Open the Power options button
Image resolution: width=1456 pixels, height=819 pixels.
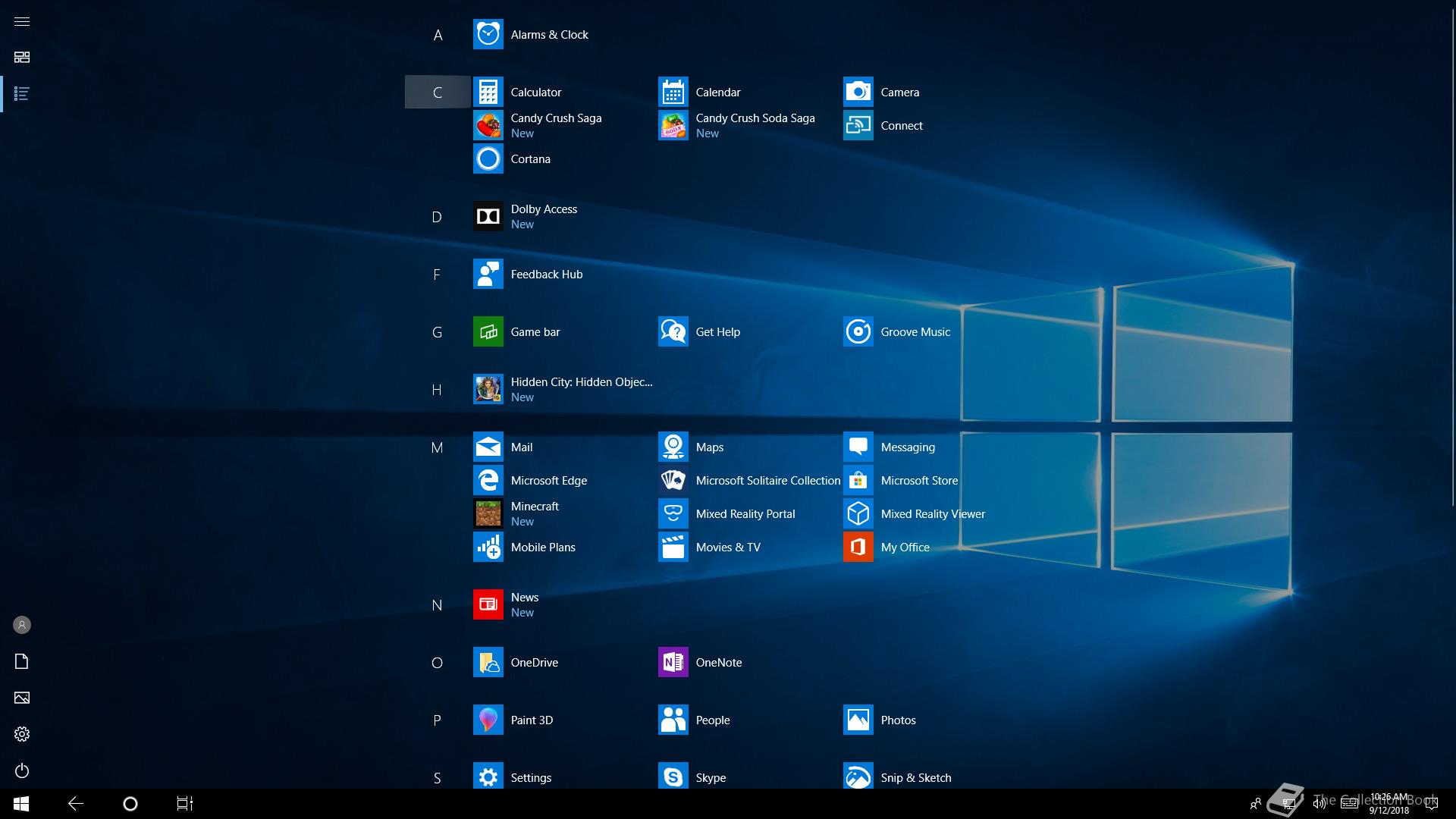click(x=22, y=770)
